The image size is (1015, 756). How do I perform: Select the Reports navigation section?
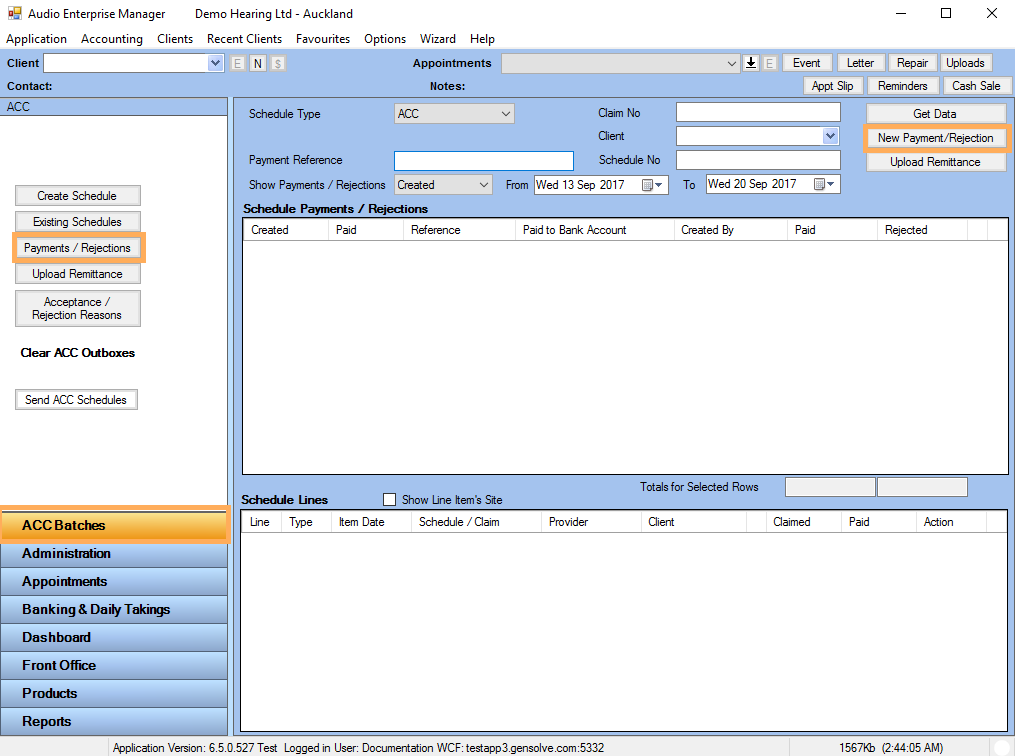(115, 721)
